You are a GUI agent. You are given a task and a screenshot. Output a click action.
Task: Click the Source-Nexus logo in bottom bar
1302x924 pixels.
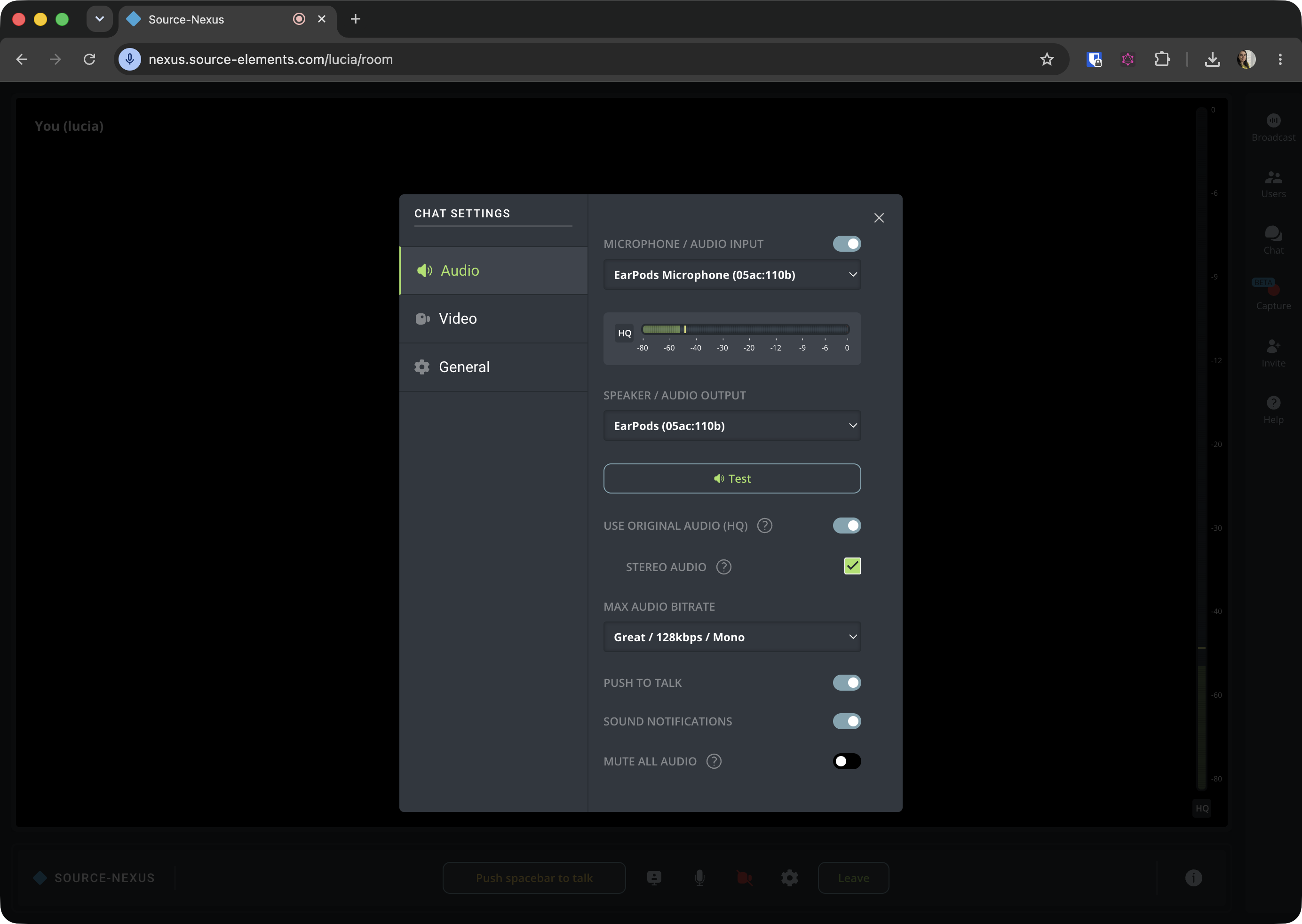point(94,877)
